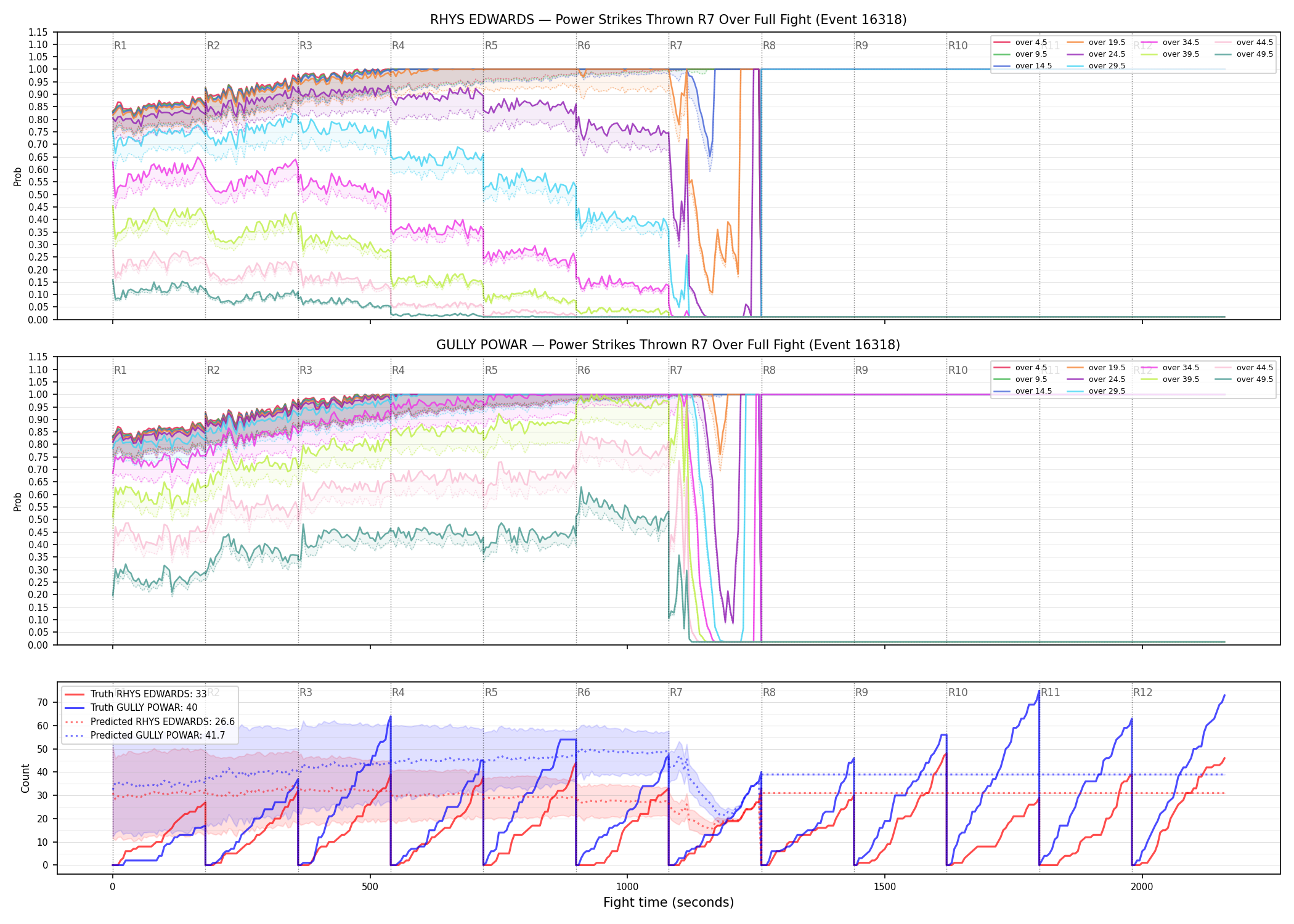Viewport: 1294px width, 924px height.
Task: Click the R8 round marker in the Rhys Edwards chart
Action: (x=769, y=46)
